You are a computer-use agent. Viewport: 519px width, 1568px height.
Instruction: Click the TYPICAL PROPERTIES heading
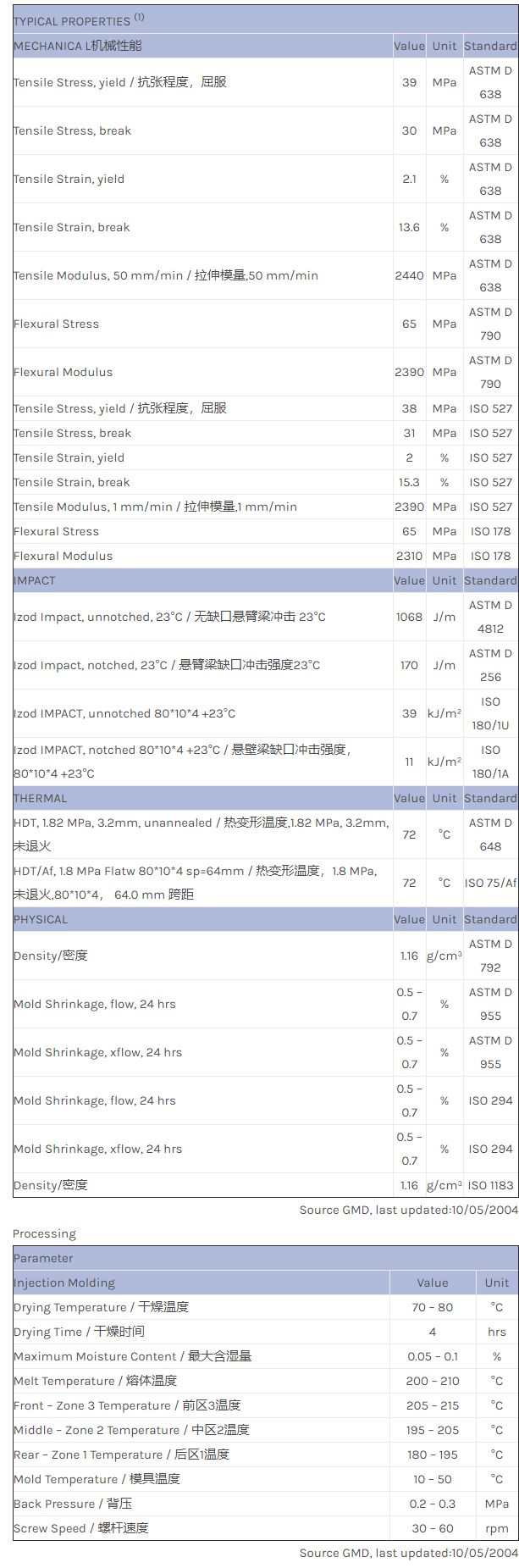tap(72, 21)
